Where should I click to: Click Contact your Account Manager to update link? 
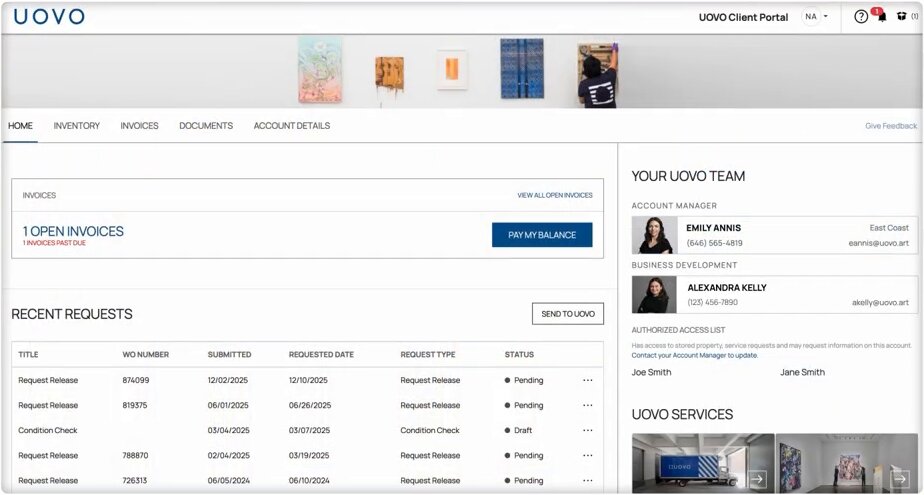pyautogui.click(x=695, y=355)
